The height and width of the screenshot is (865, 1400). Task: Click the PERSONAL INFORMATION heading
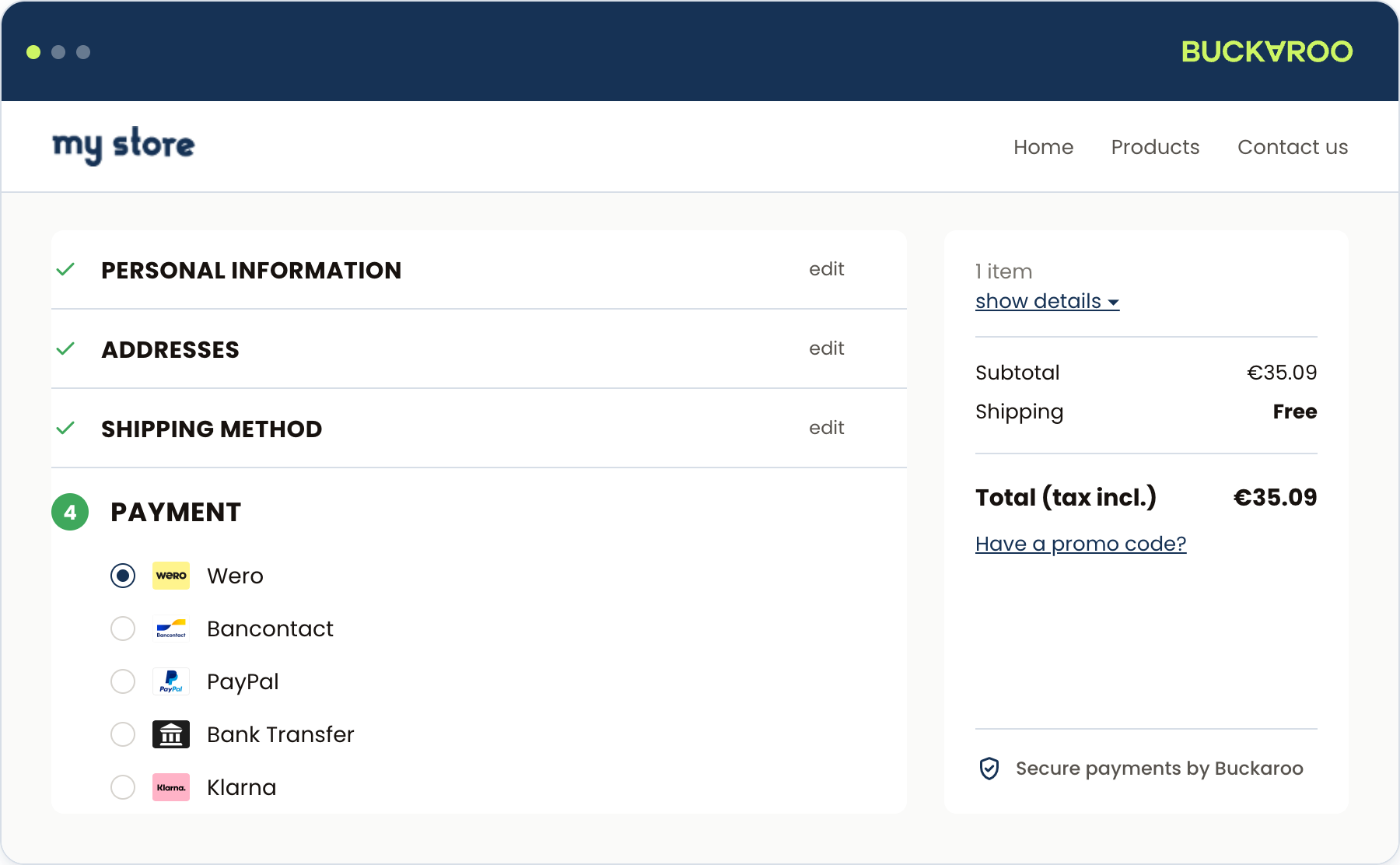click(251, 271)
